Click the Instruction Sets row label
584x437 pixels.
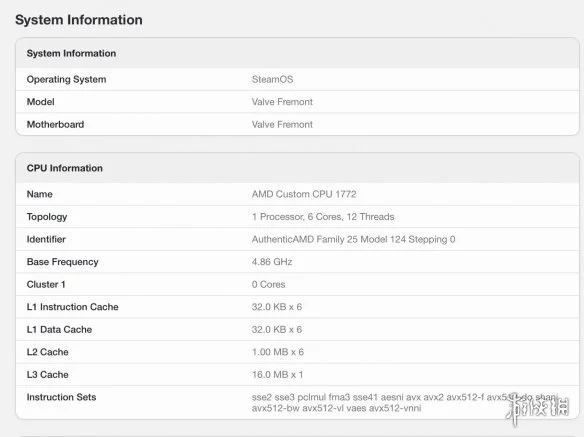61,397
